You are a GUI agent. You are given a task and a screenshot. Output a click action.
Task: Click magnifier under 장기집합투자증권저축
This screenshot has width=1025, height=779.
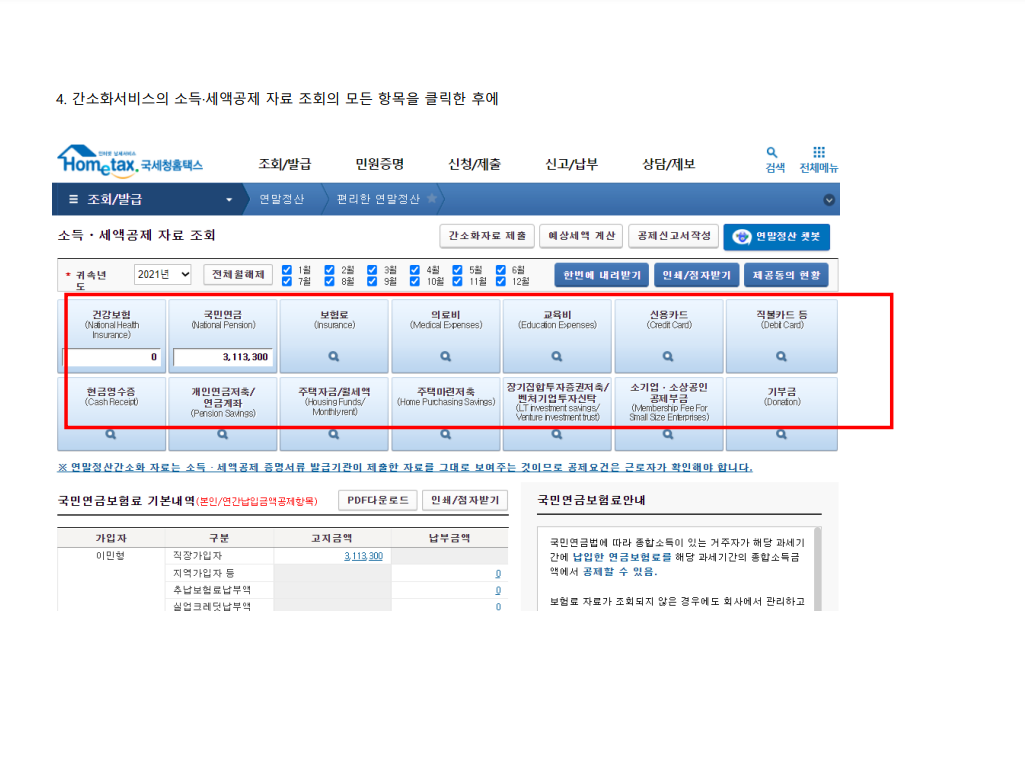coord(557,434)
